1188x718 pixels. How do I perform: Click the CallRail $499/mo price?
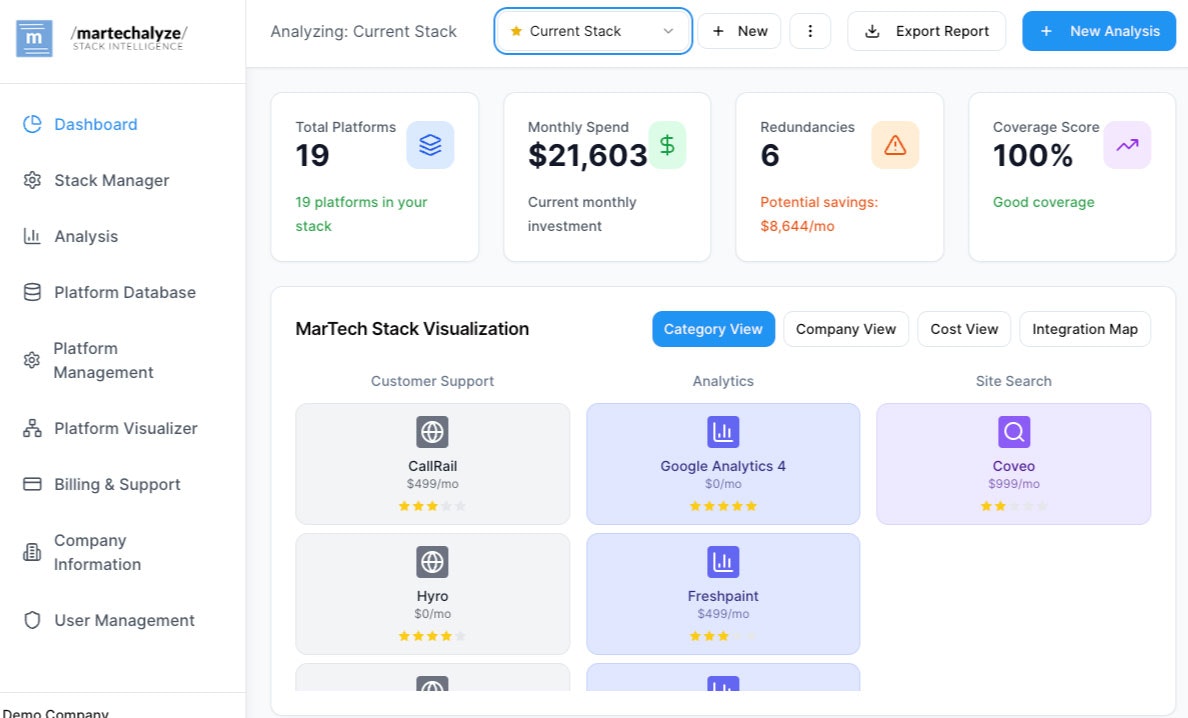(433, 484)
